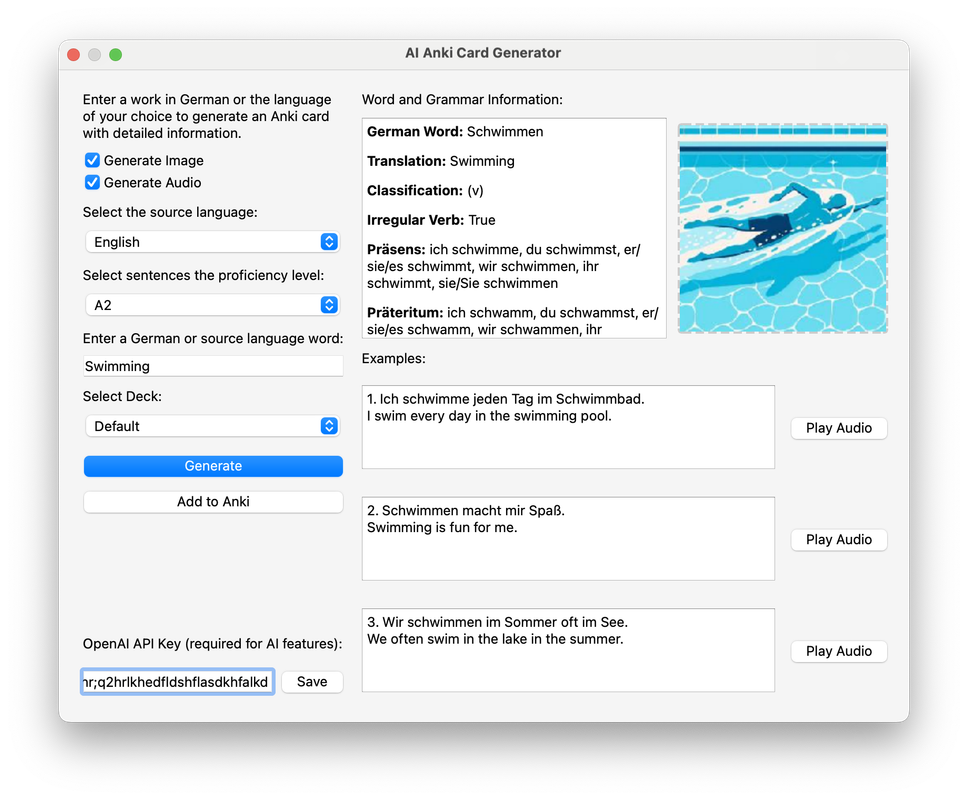Open the source language dropdown showing English
Screen dimensions: 968x800
point(213,242)
